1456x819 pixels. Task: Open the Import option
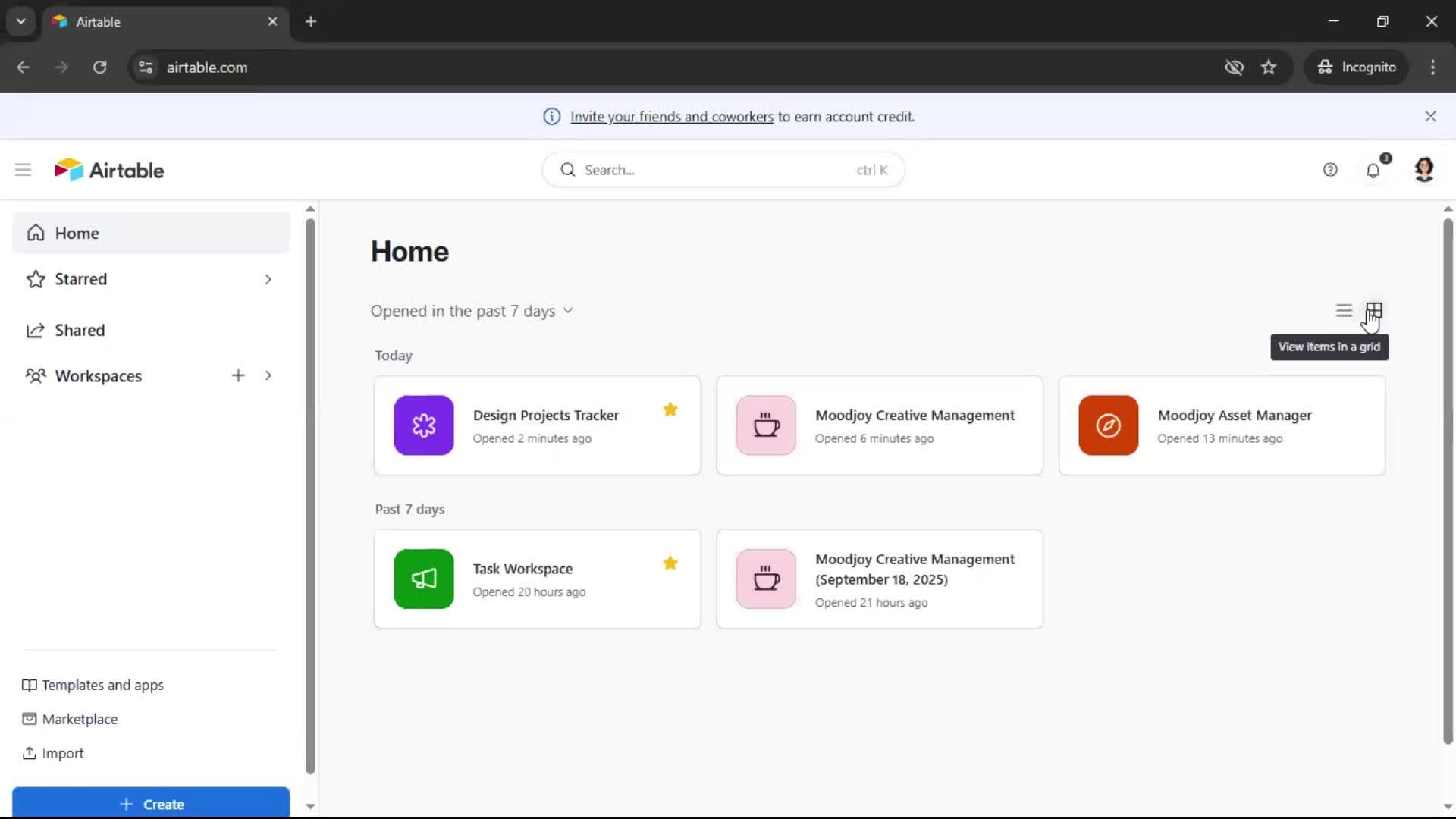(53, 753)
